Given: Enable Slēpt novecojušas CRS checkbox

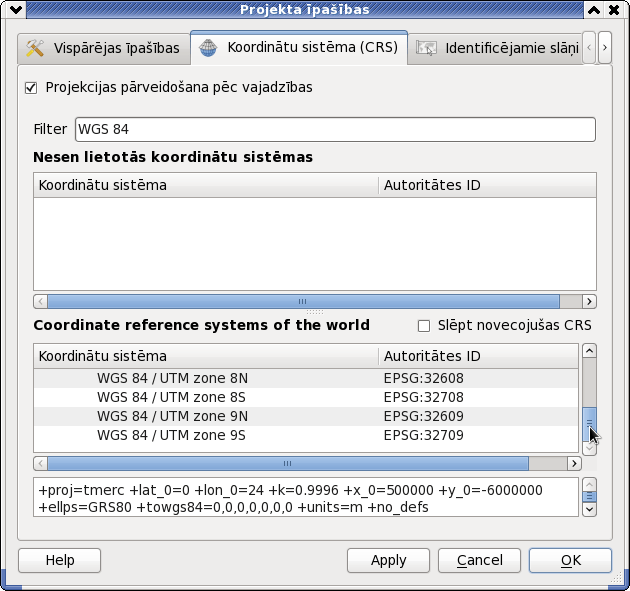Looking at the screenshot, I should tap(424, 326).
